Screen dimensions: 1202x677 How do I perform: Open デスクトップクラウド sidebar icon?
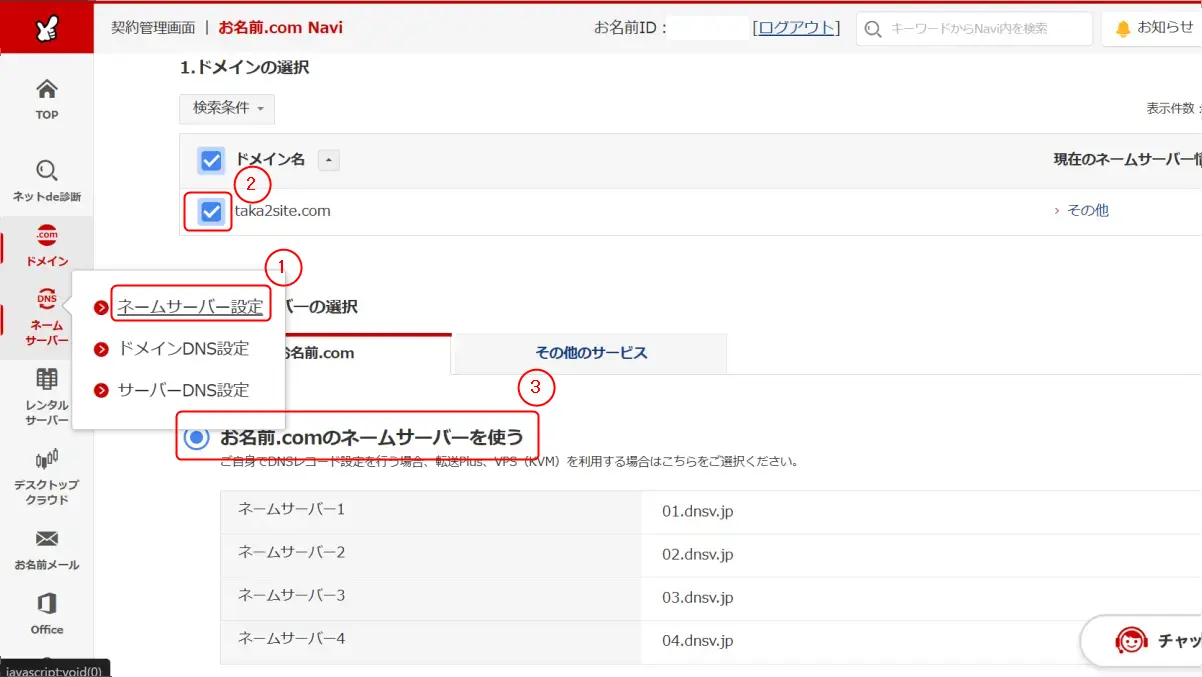click(47, 459)
